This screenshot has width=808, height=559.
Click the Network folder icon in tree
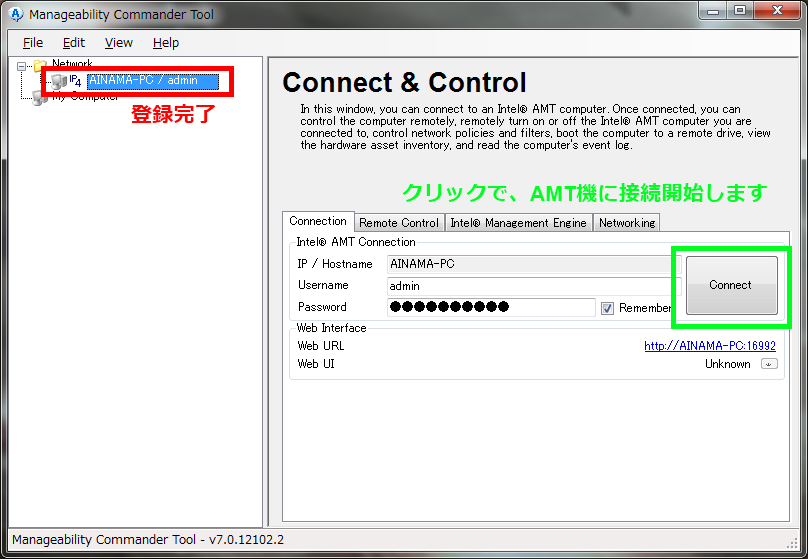40,64
